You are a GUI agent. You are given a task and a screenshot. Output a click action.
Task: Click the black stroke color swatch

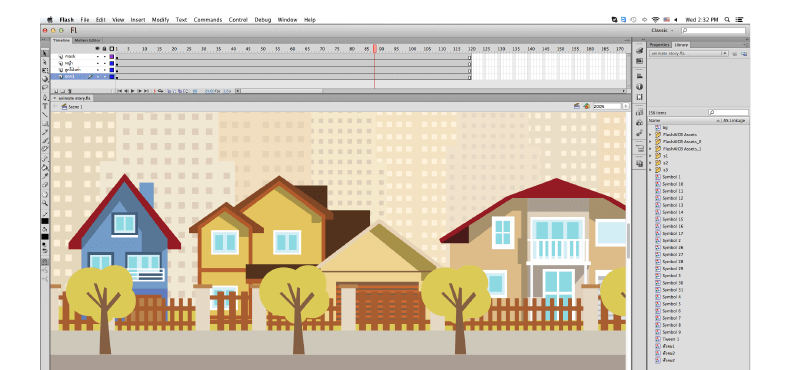coord(45,221)
